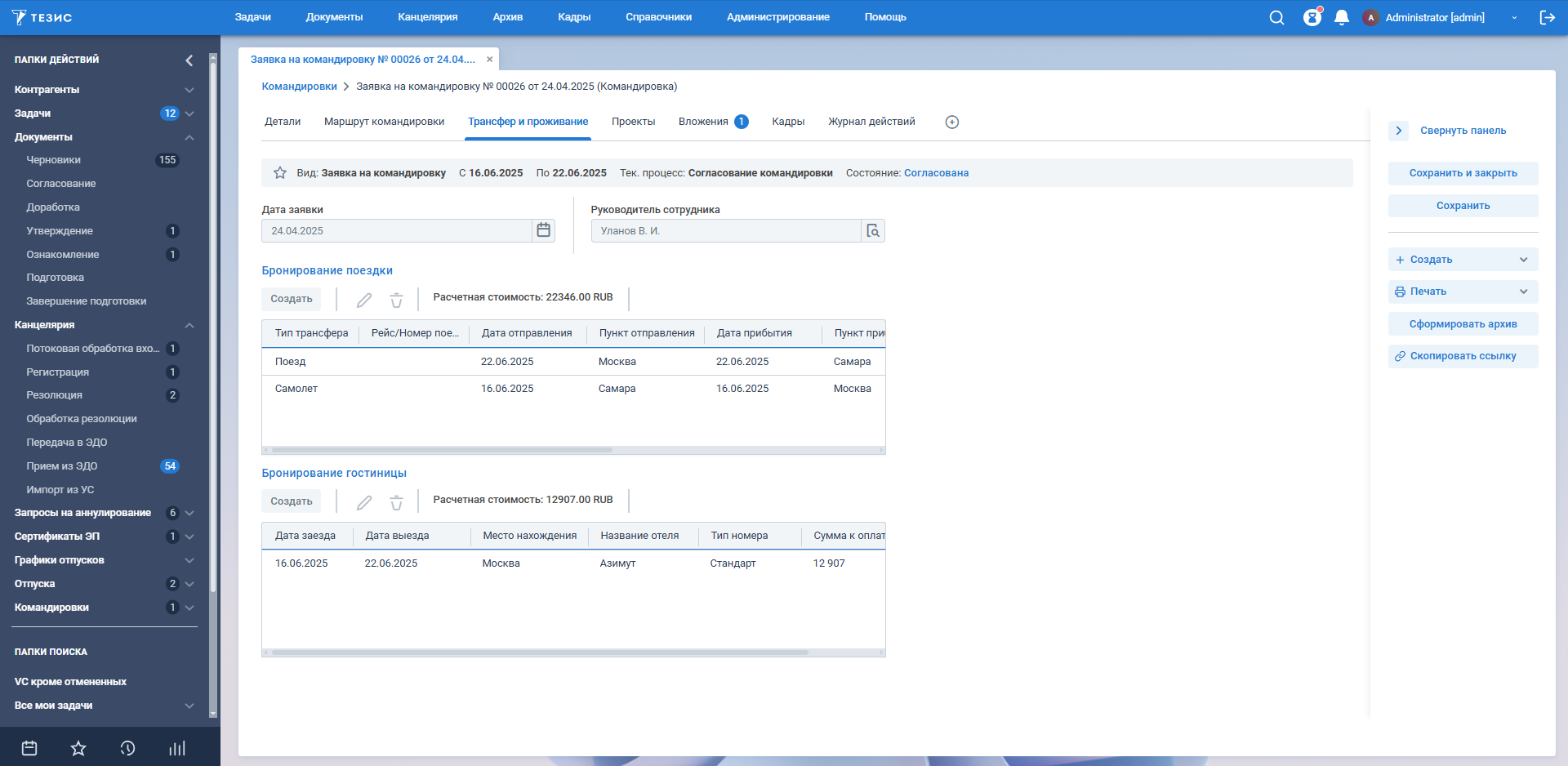Switch to Маршрут командировки tab
The height and width of the screenshot is (766, 1568).
pos(384,122)
